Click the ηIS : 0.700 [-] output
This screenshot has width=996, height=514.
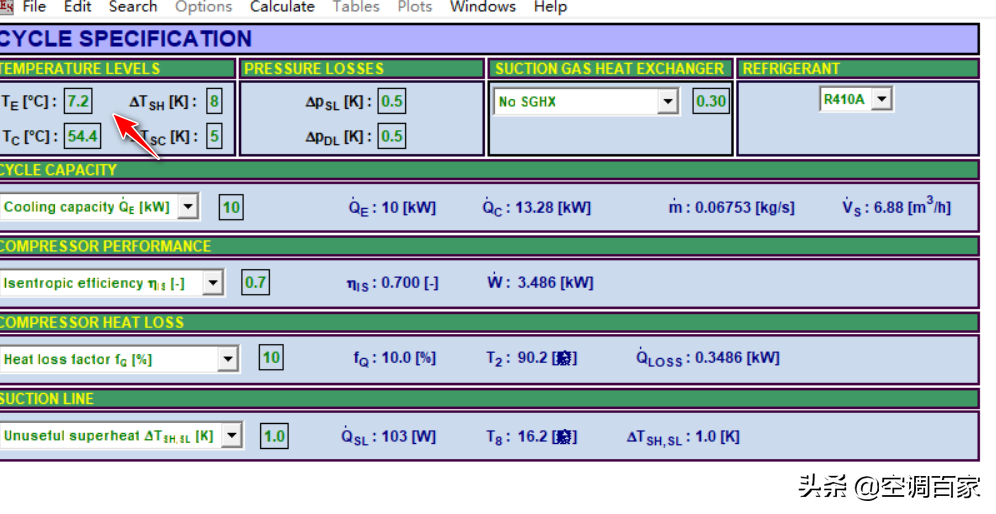(x=393, y=283)
